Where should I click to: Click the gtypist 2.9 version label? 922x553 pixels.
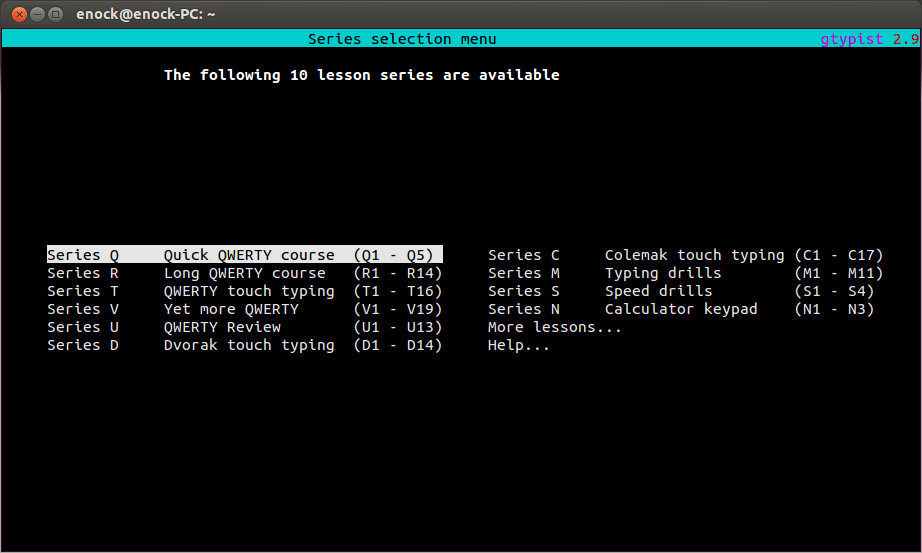click(x=870, y=39)
